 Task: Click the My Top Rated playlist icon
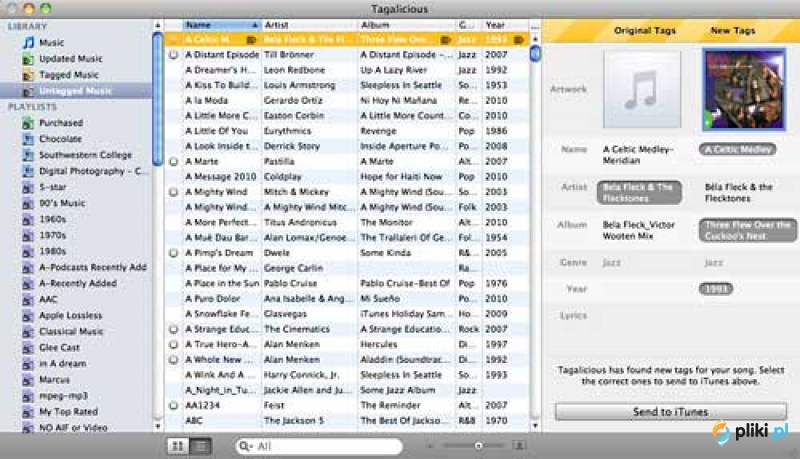(x=29, y=412)
